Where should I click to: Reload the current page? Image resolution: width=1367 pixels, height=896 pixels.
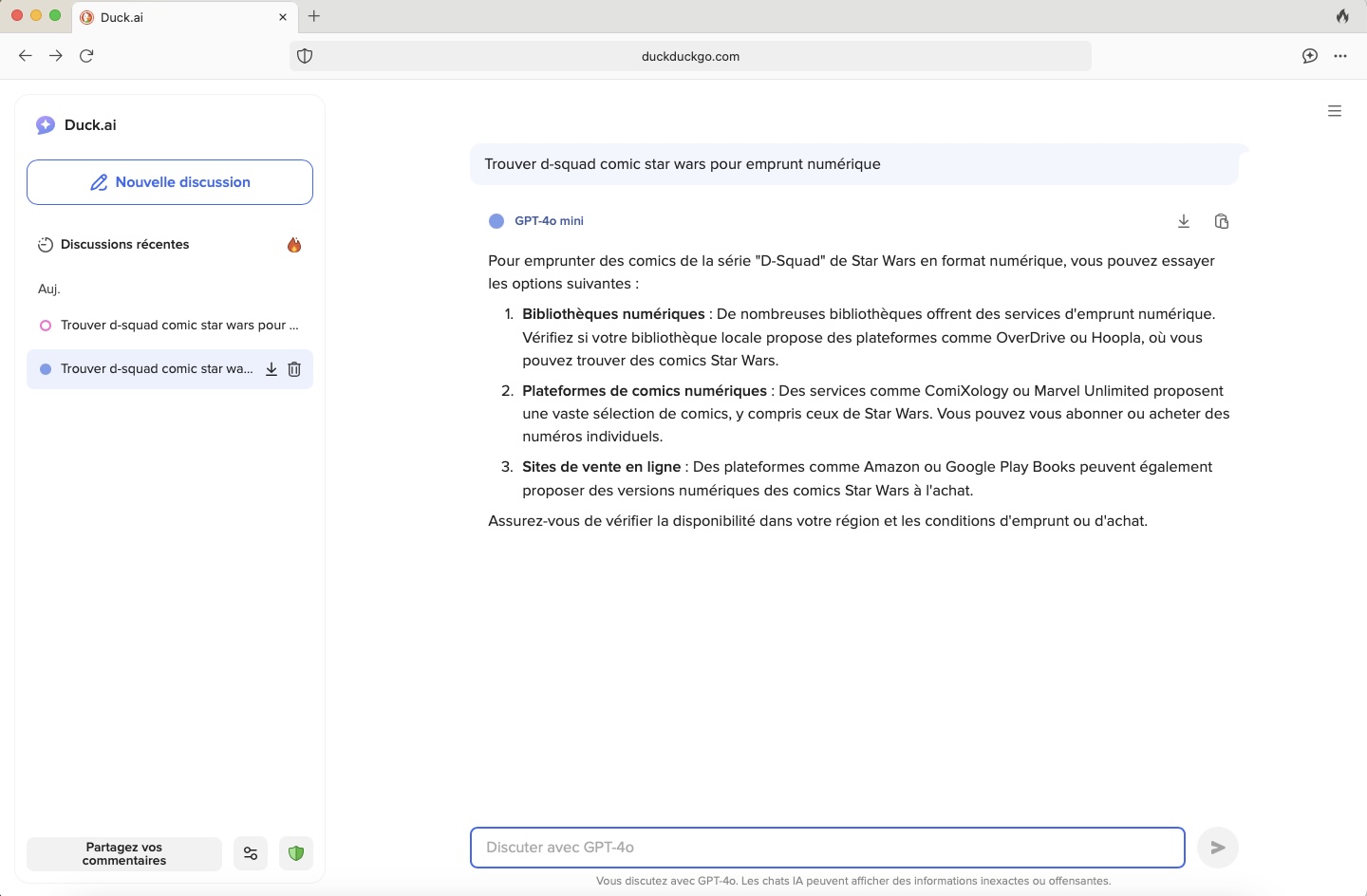pyautogui.click(x=86, y=56)
